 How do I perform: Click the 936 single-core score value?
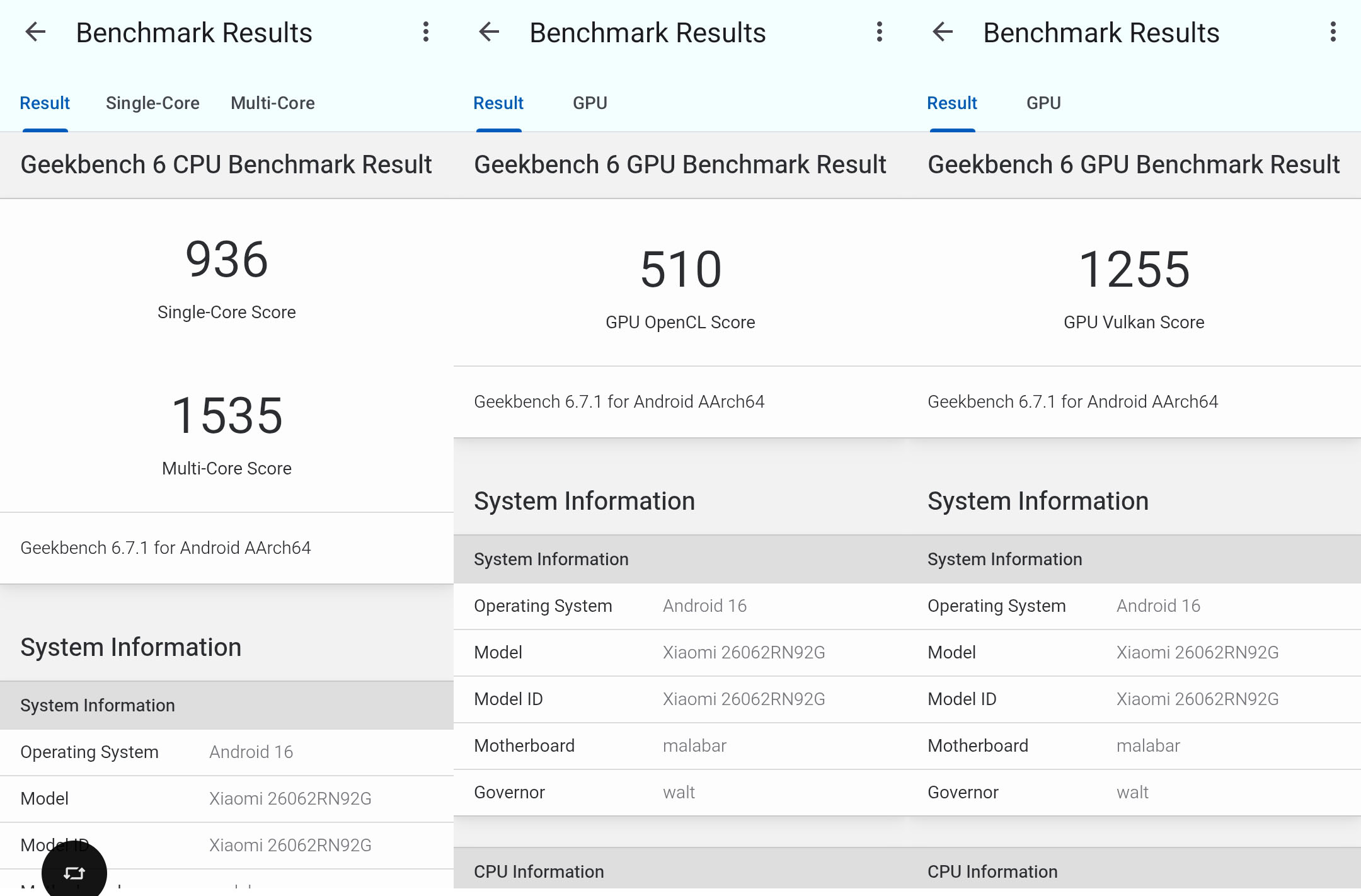(227, 259)
